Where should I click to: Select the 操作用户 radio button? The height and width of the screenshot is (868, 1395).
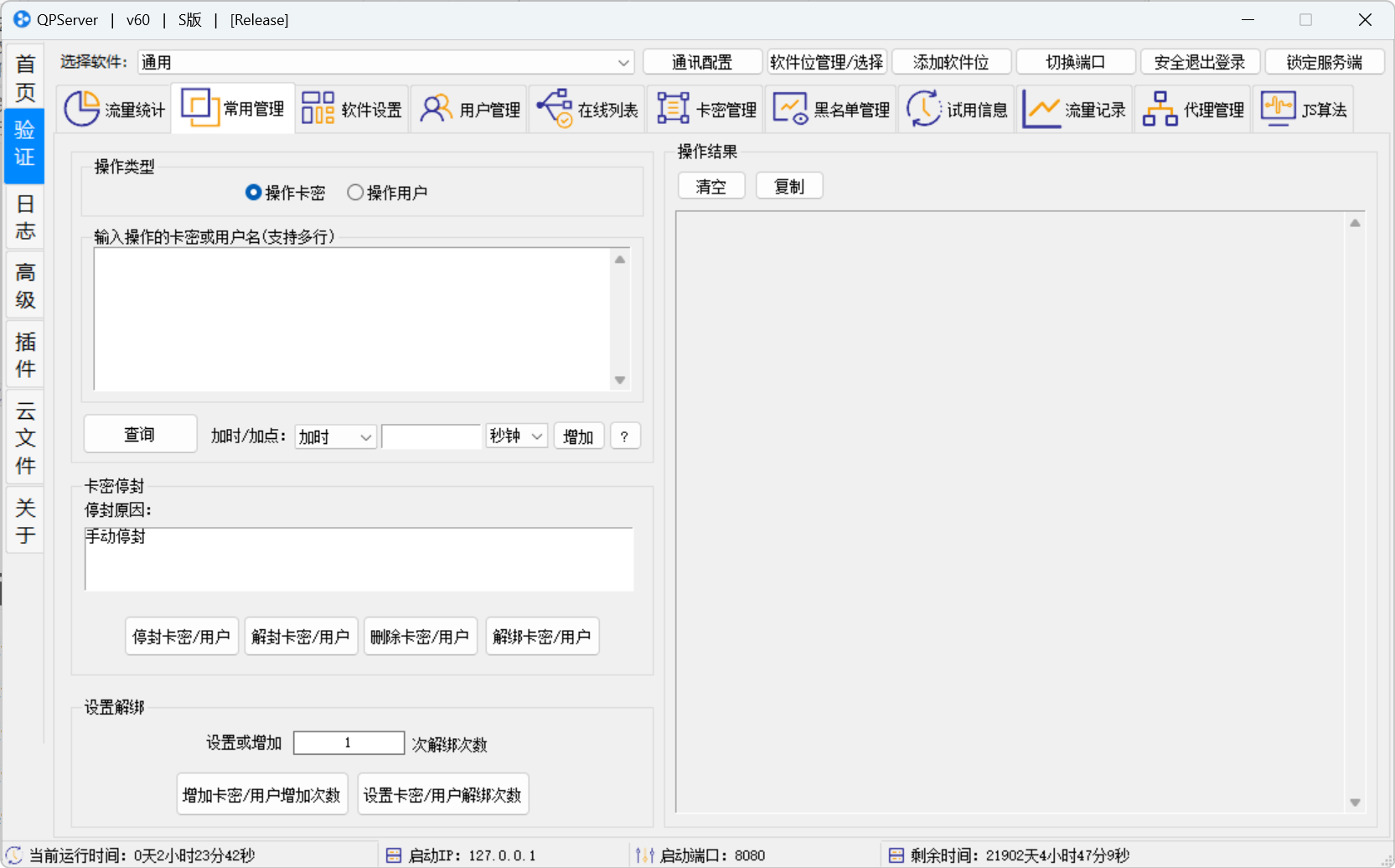click(x=355, y=193)
